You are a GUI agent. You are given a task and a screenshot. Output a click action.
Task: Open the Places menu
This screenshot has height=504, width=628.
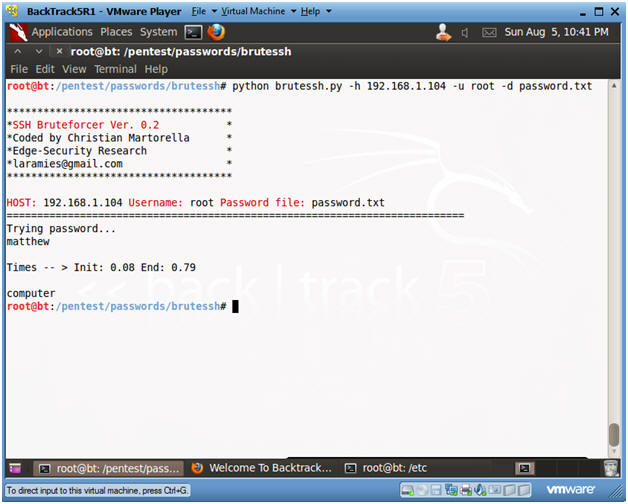(x=116, y=32)
